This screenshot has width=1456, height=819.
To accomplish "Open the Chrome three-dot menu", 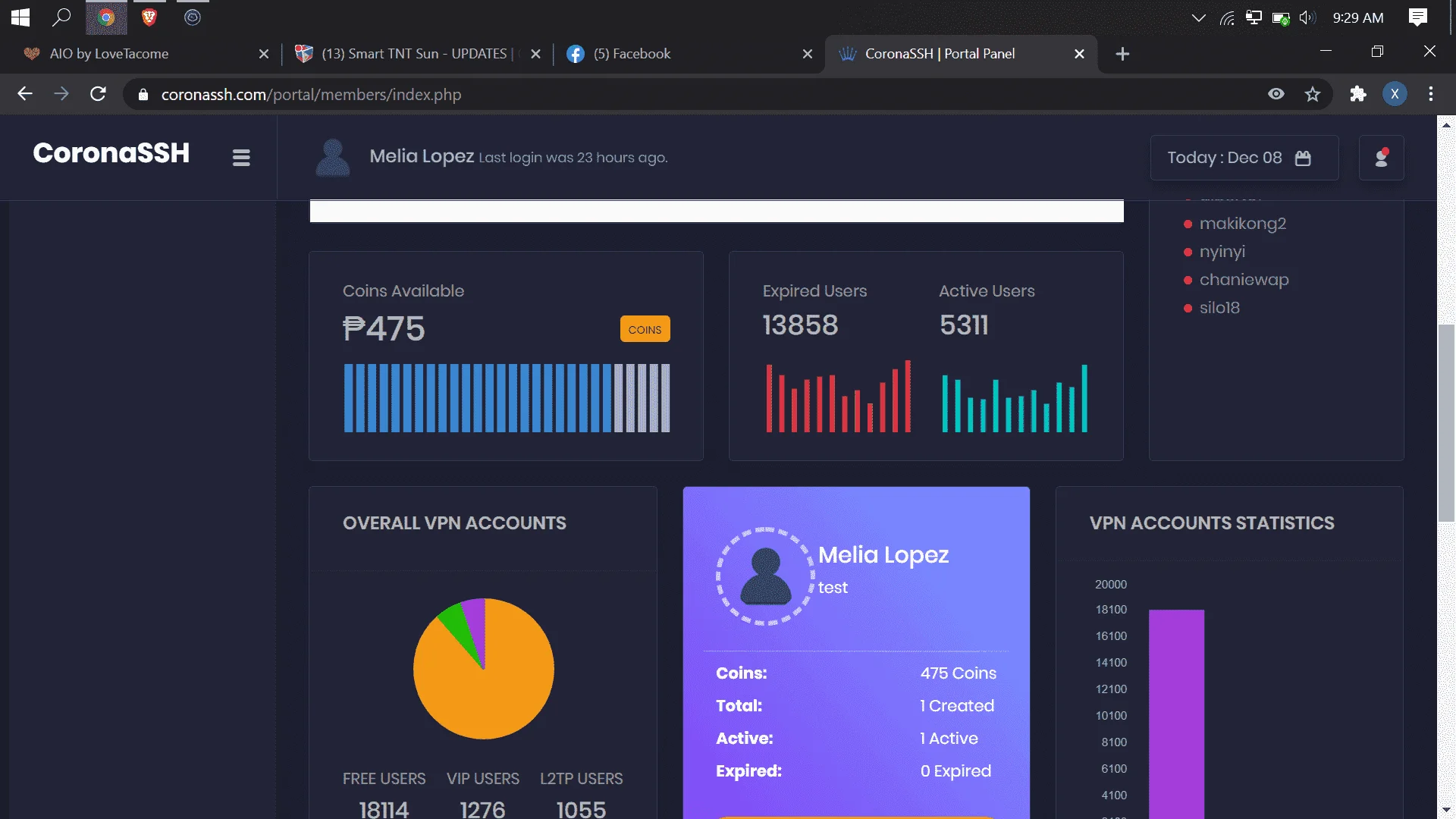I will click(1431, 94).
